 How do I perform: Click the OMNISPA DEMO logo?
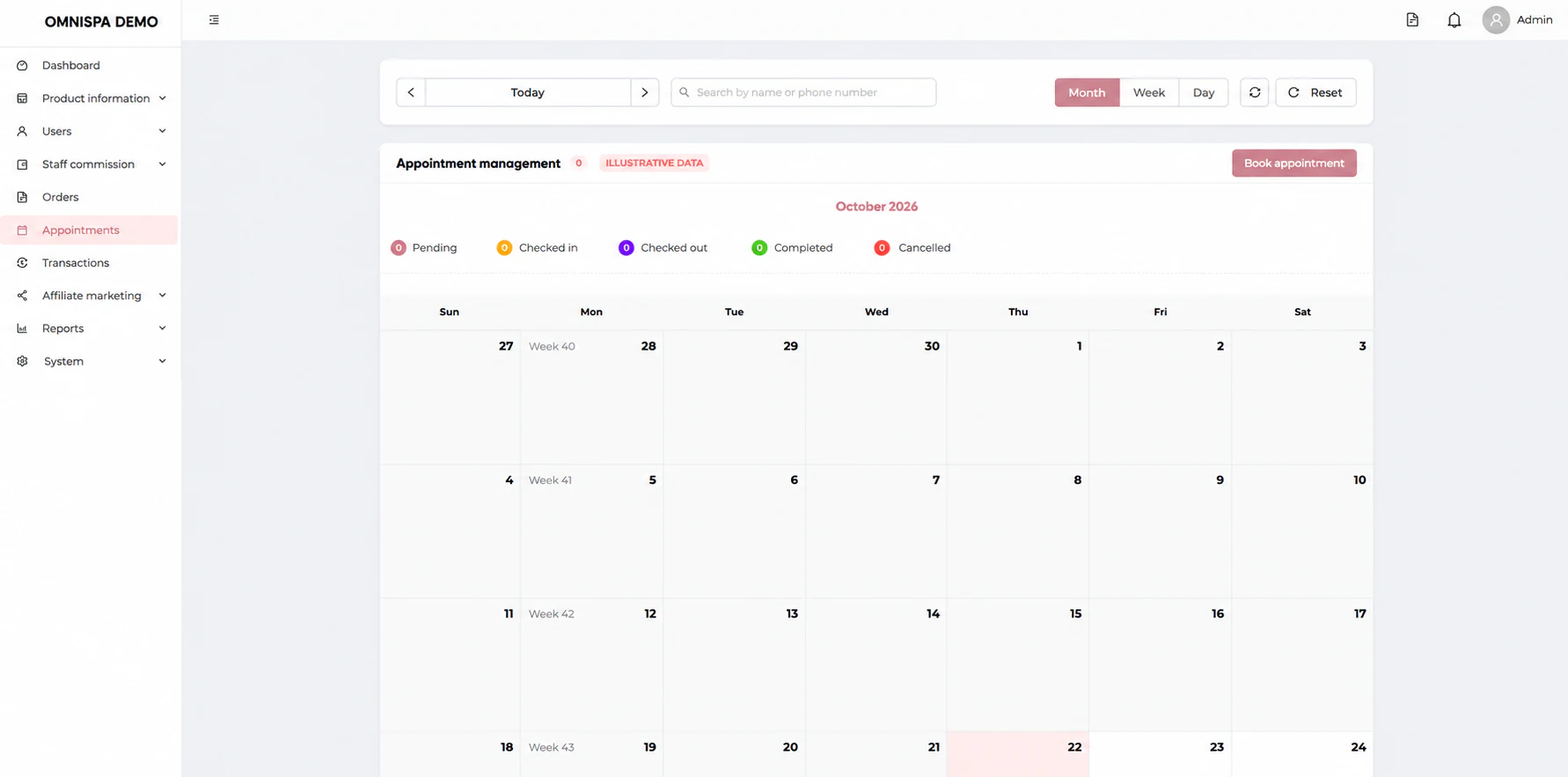101,22
